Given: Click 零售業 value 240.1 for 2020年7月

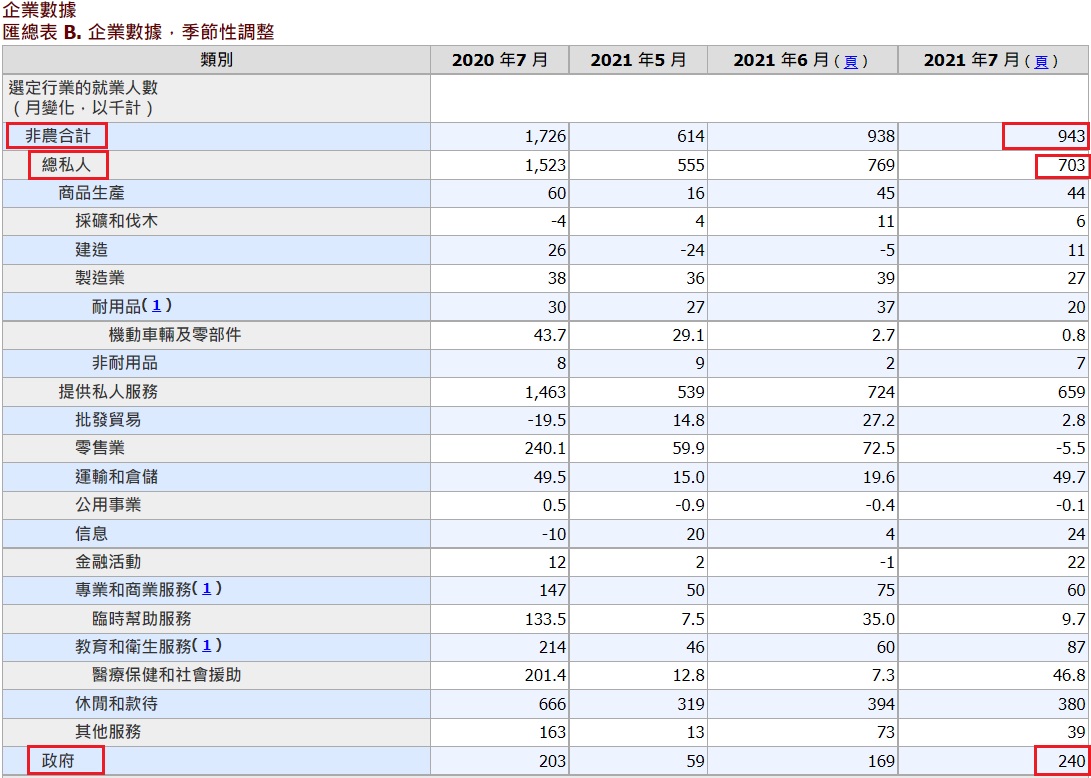Looking at the screenshot, I should pyautogui.click(x=545, y=449).
